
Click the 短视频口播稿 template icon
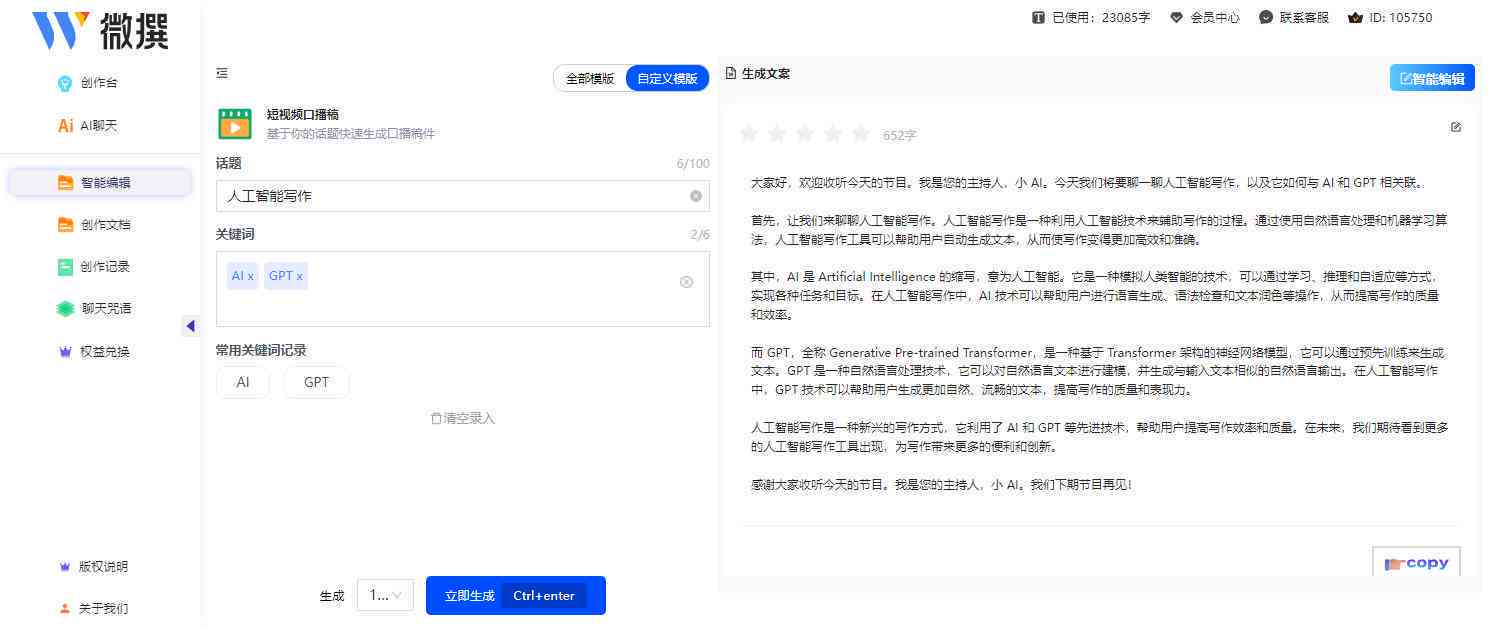point(235,123)
